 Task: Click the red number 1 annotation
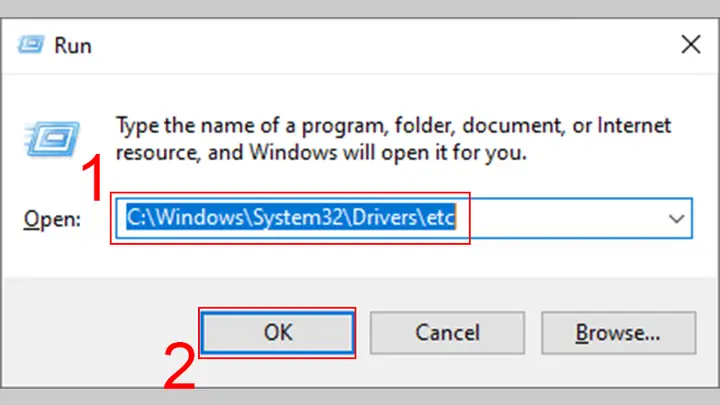(x=92, y=177)
